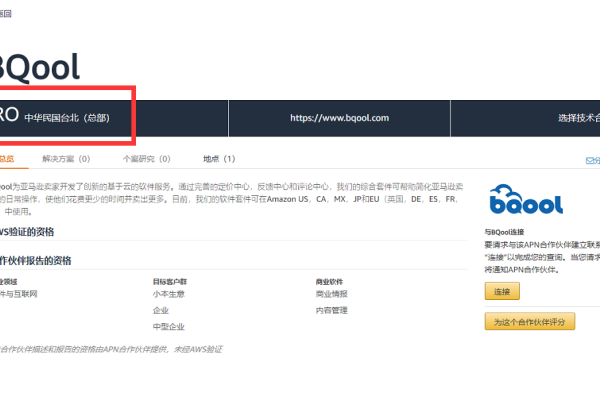
Task: Click the italic APN合作伙伴提供 disclaimer note
Action: (x=111, y=349)
